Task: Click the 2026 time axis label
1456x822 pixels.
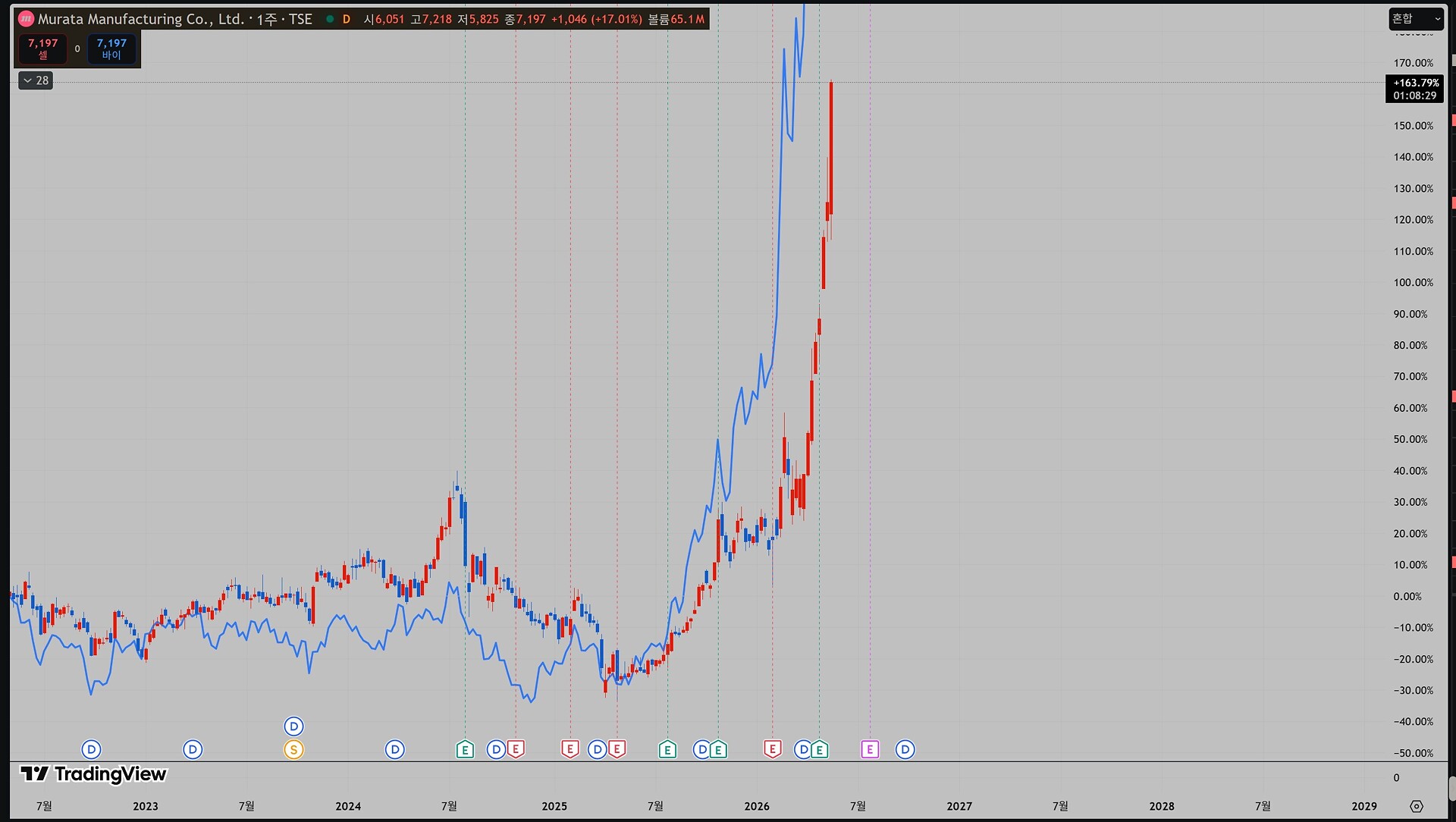Action: (x=757, y=806)
